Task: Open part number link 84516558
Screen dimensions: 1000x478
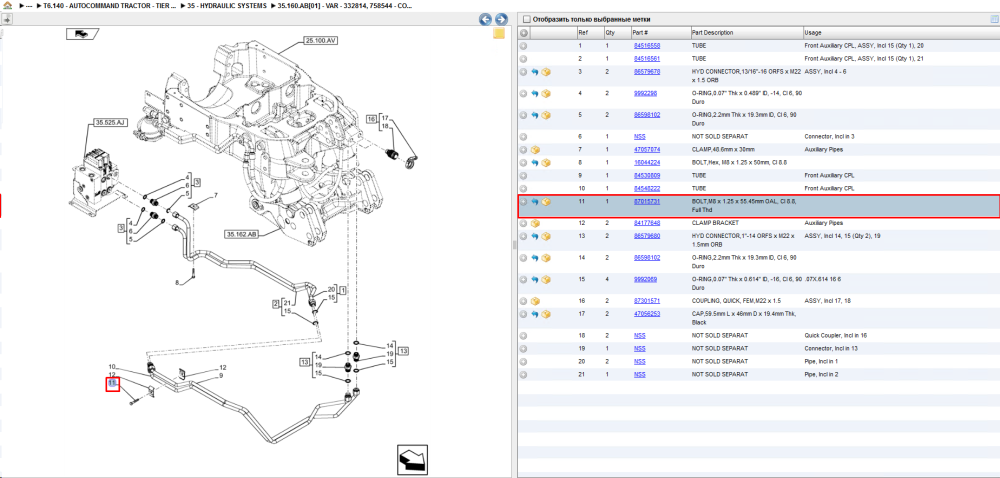Action: point(647,46)
